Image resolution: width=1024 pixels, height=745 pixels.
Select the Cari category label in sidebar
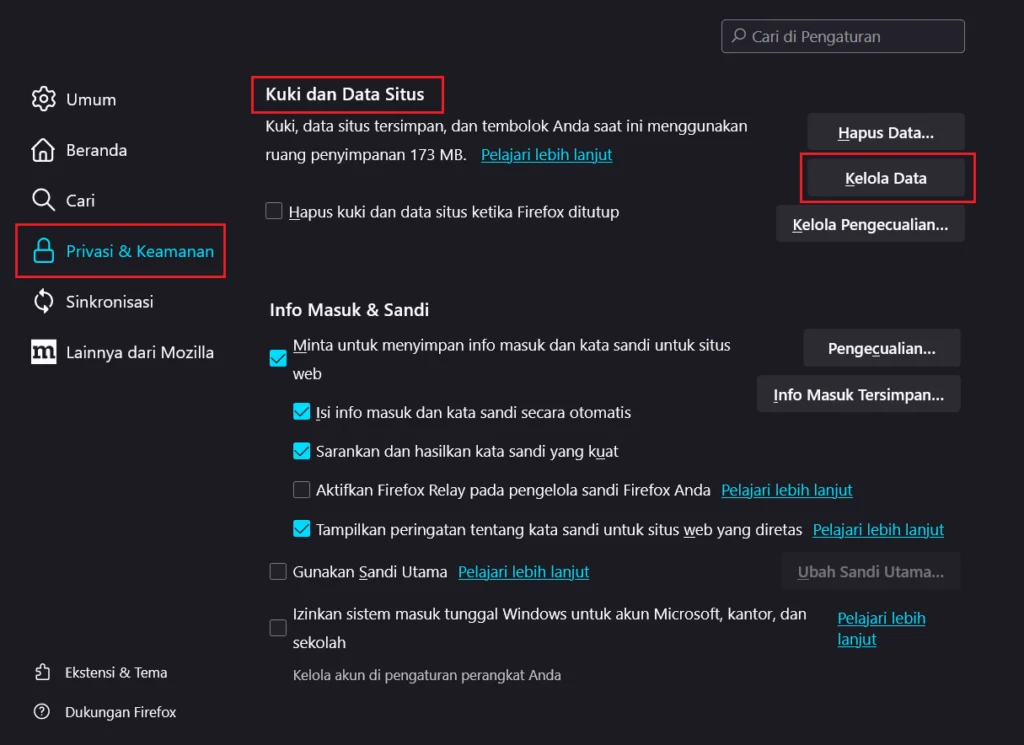point(80,200)
